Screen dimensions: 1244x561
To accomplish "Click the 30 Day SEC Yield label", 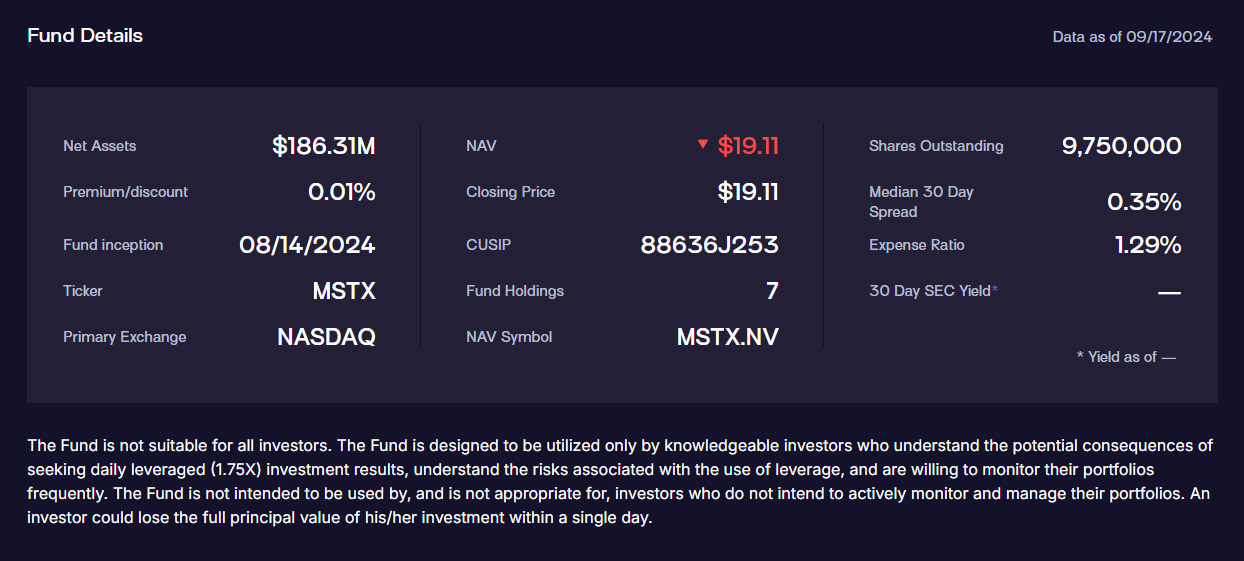I will click(x=930, y=291).
